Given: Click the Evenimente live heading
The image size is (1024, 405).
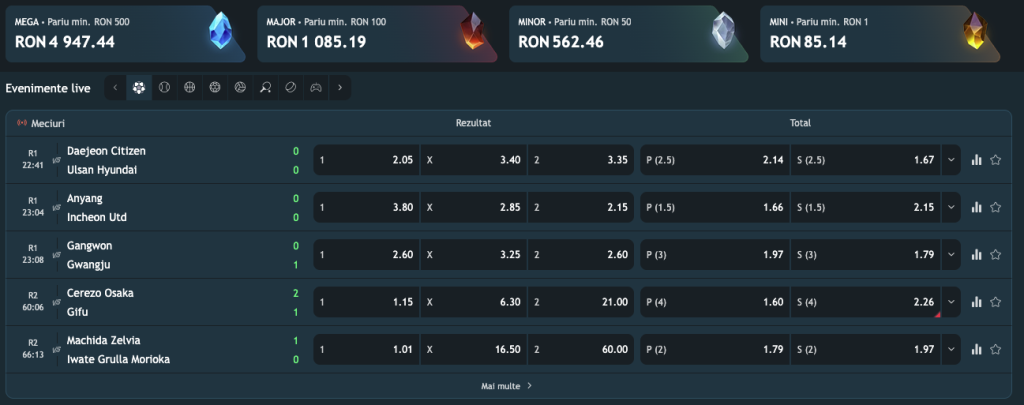Looking at the screenshot, I should point(48,88).
